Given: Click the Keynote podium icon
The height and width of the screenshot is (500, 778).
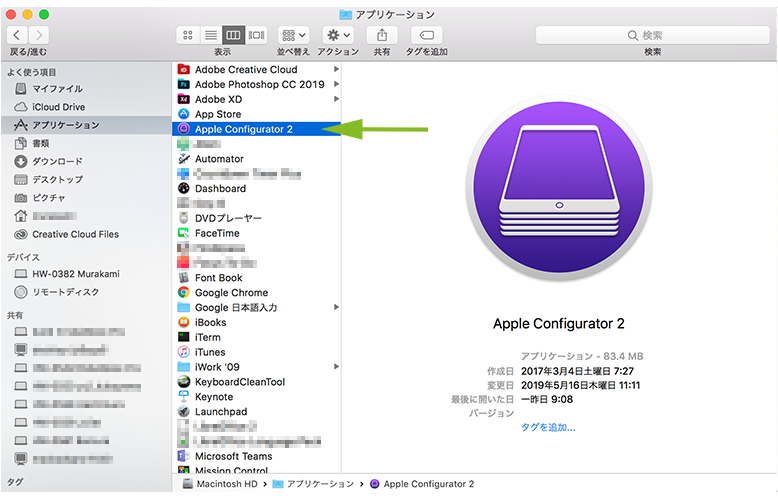Looking at the screenshot, I should pos(184,397).
